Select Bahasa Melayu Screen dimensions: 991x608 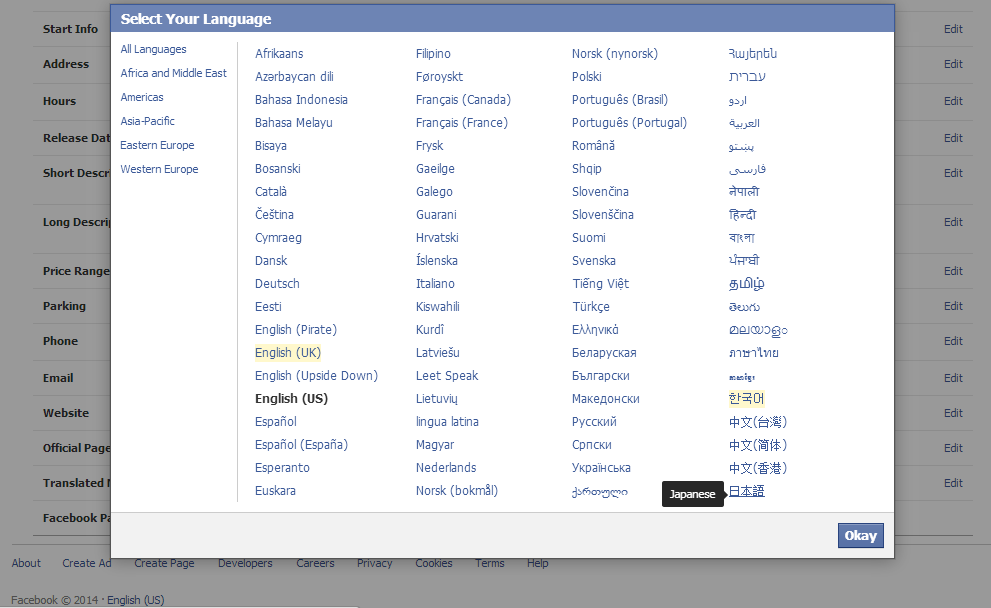293,123
